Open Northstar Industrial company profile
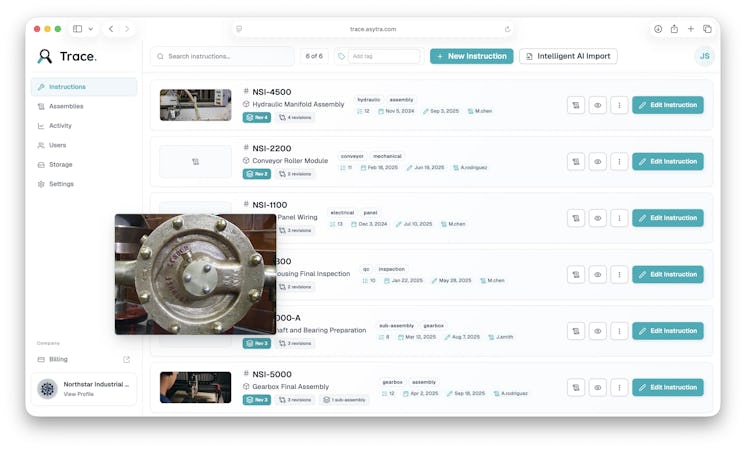 coord(84,389)
